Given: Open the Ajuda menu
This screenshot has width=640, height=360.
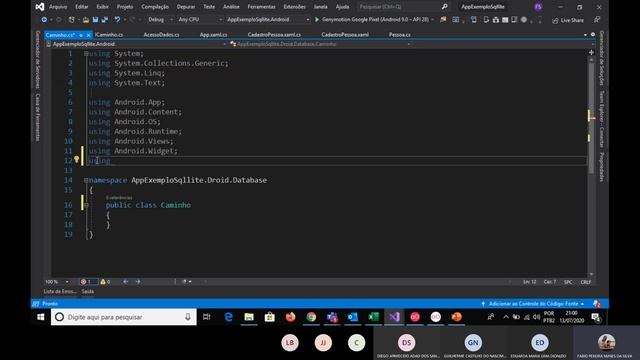Looking at the screenshot, I should [x=342, y=7].
